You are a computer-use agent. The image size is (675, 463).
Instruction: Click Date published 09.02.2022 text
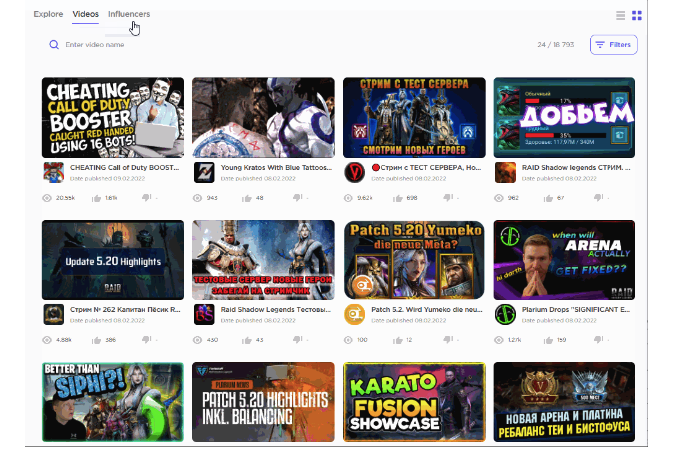107,179
